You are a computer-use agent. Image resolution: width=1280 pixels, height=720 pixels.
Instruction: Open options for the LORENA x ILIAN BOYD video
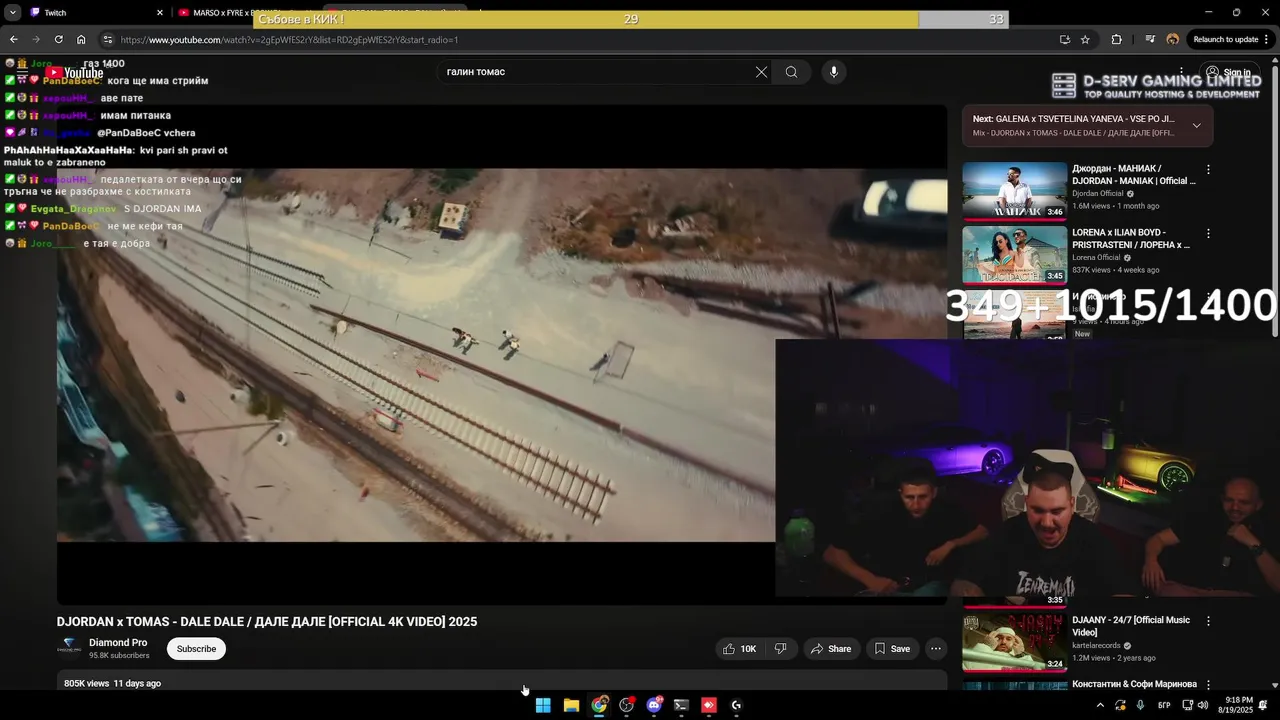[1208, 233]
